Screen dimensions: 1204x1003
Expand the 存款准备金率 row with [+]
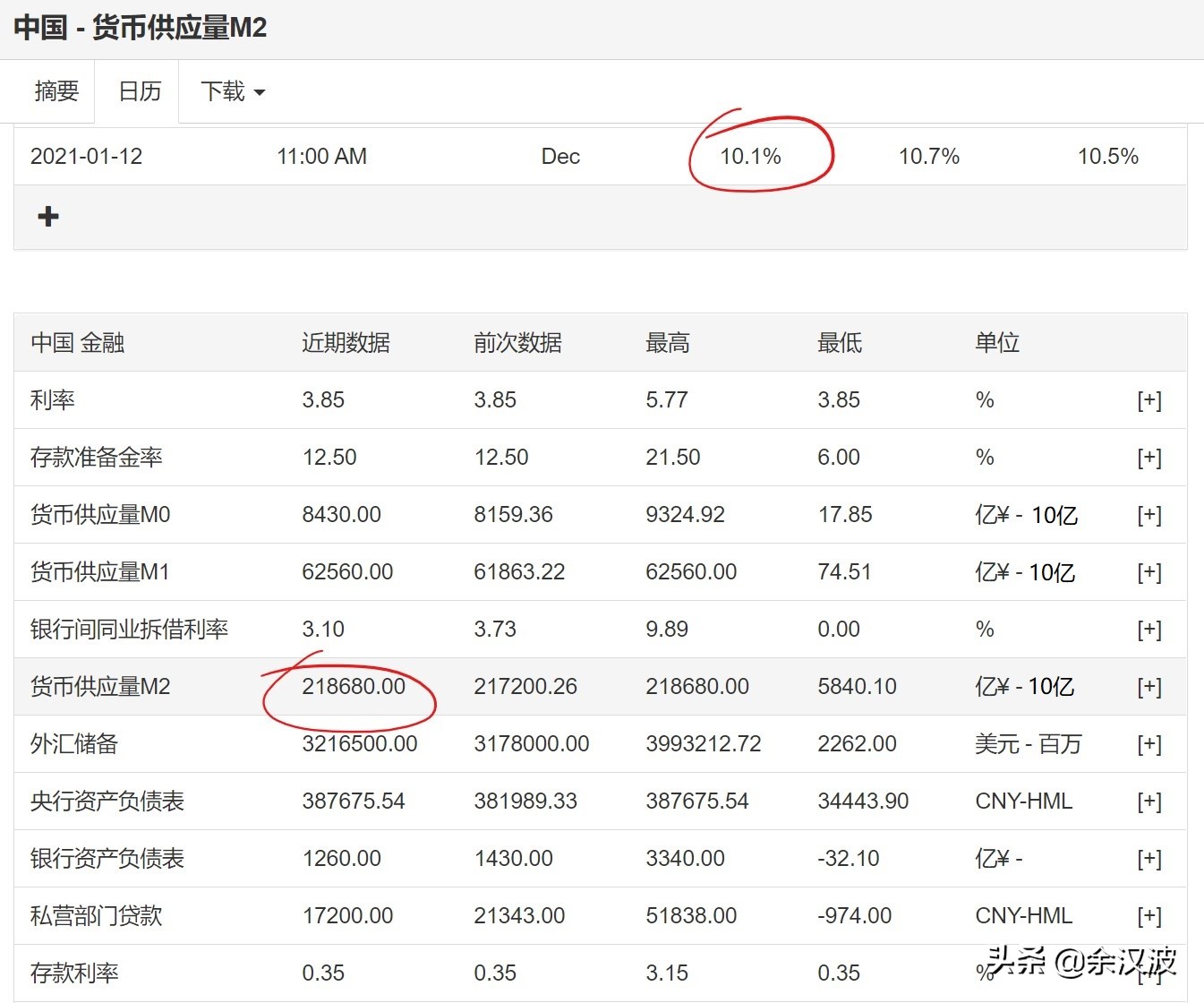click(1148, 458)
